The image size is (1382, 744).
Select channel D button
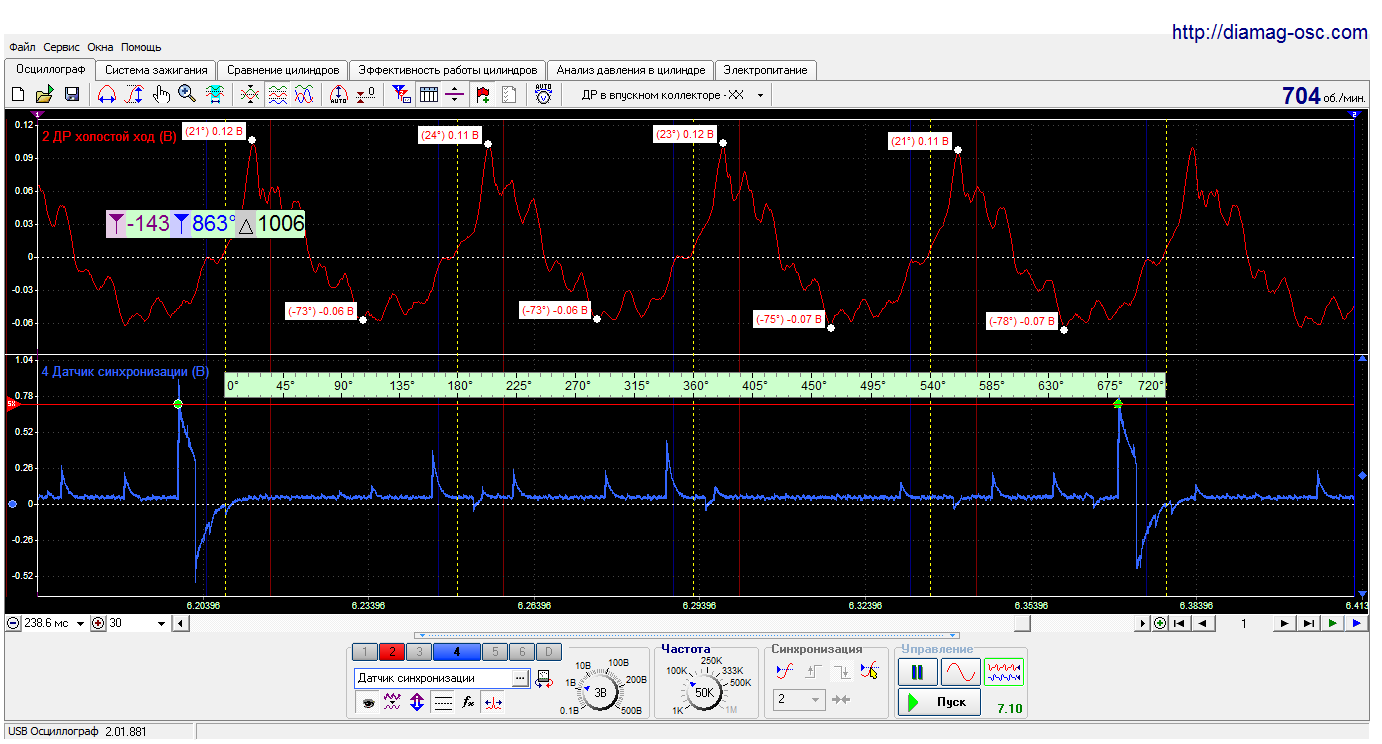[548, 652]
